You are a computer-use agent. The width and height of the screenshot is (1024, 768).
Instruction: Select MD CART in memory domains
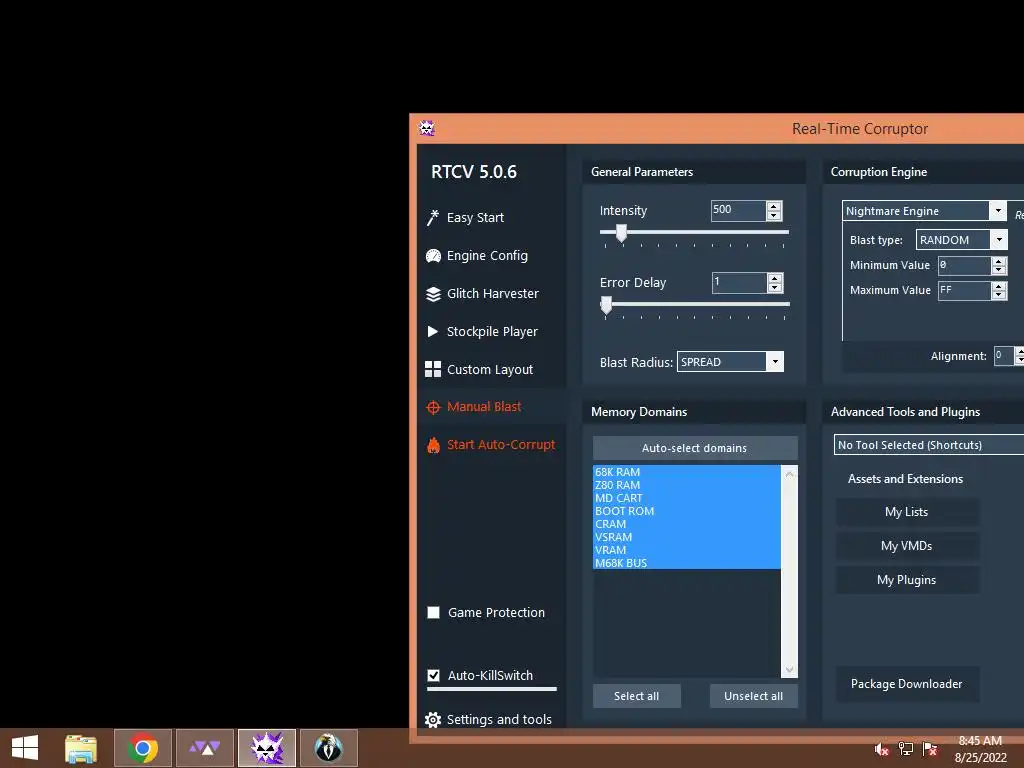[x=686, y=498]
